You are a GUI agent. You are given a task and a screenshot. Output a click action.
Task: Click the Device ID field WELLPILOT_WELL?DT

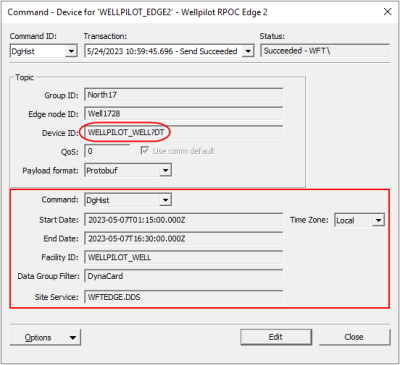pyautogui.click(x=183, y=132)
